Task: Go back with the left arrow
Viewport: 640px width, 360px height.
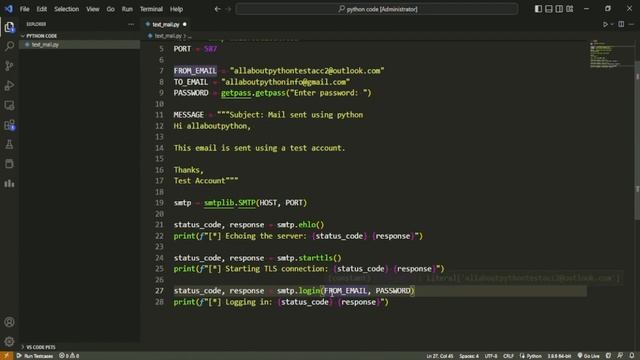Action: [x=218, y=9]
